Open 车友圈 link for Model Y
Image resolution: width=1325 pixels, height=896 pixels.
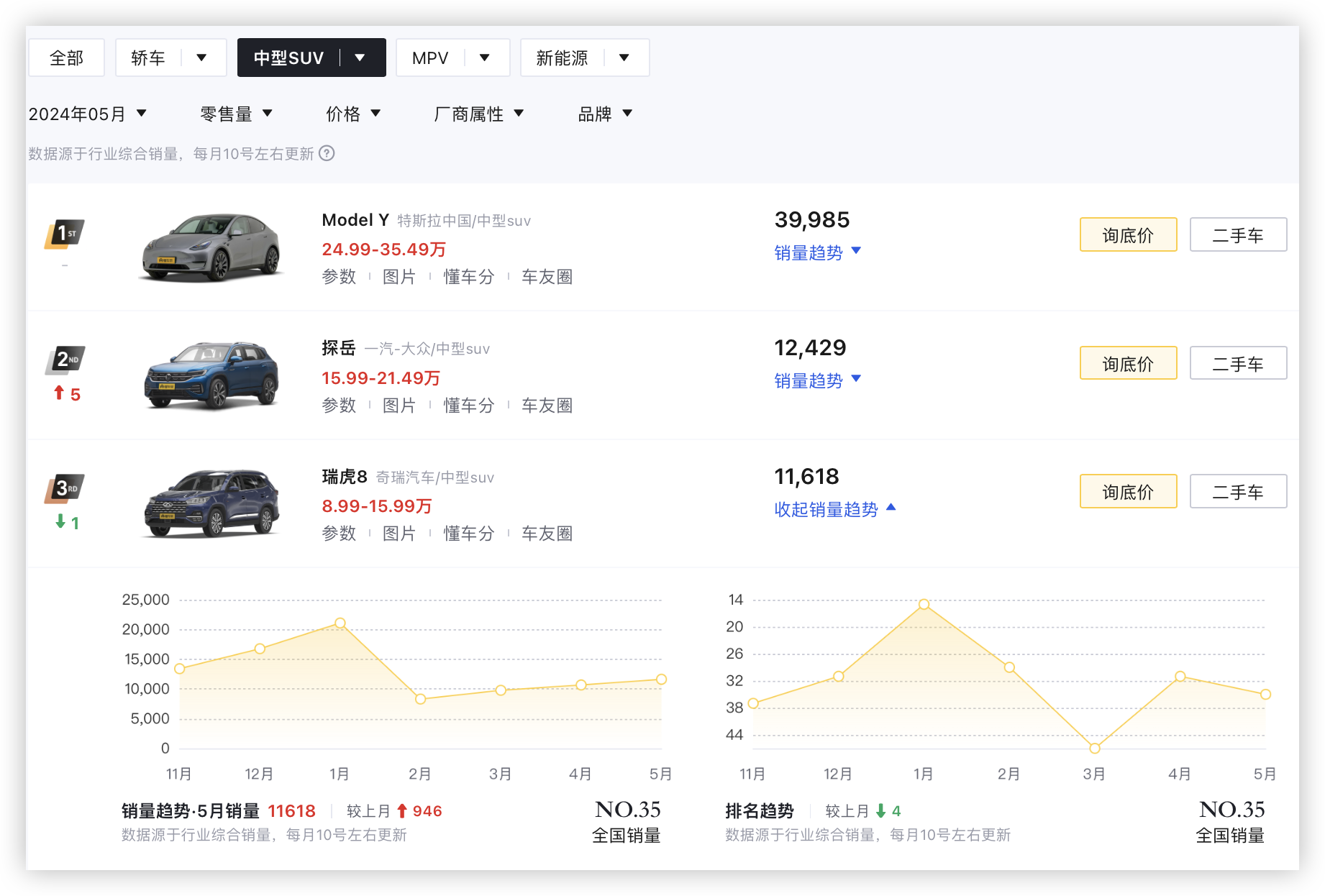tap(547, 277)
